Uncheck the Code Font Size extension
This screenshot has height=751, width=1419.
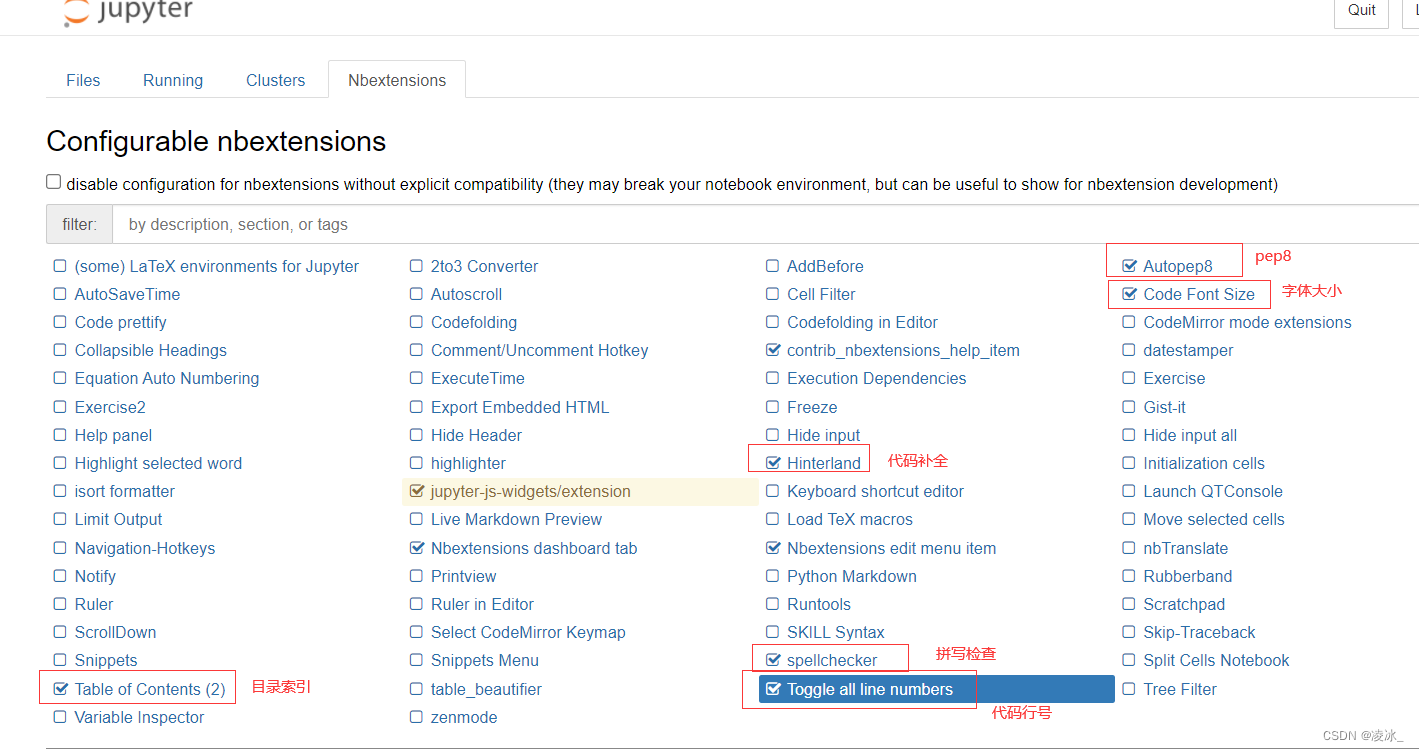coord(1129,294)
